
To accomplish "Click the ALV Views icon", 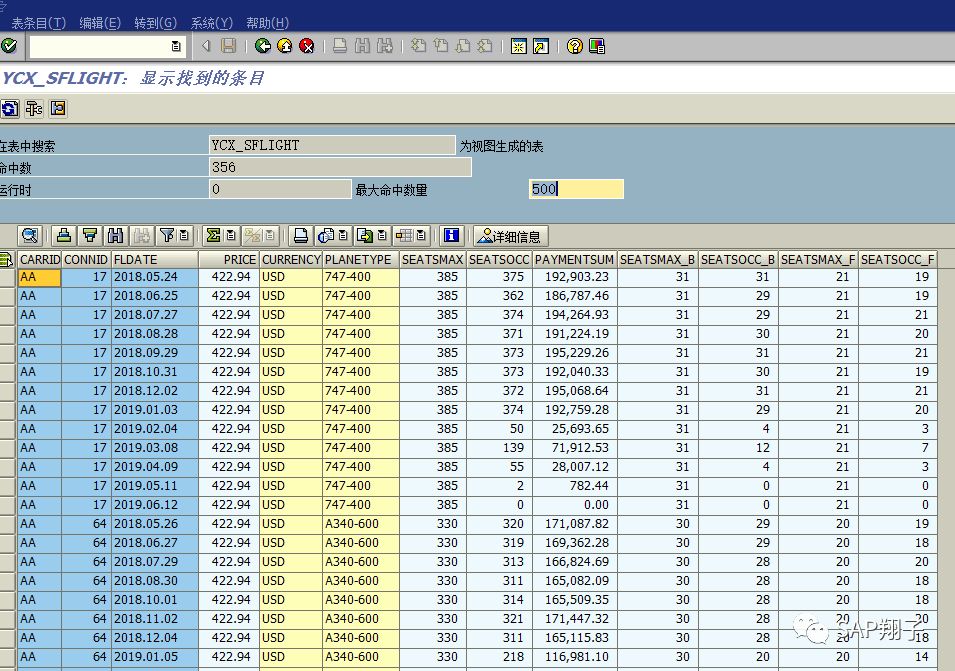I will click(326, 236).
